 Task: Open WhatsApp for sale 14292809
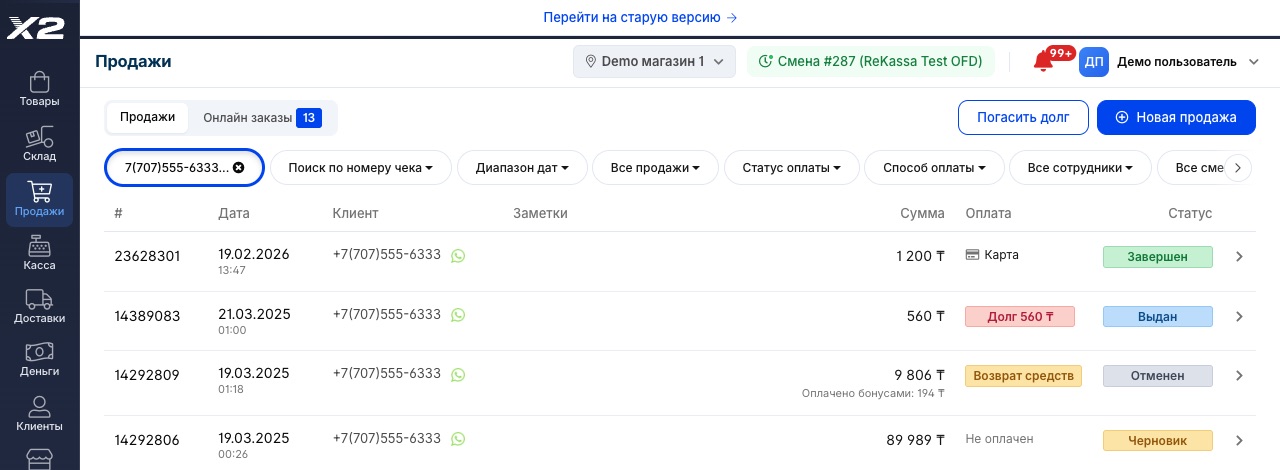(x=458, y=375)
